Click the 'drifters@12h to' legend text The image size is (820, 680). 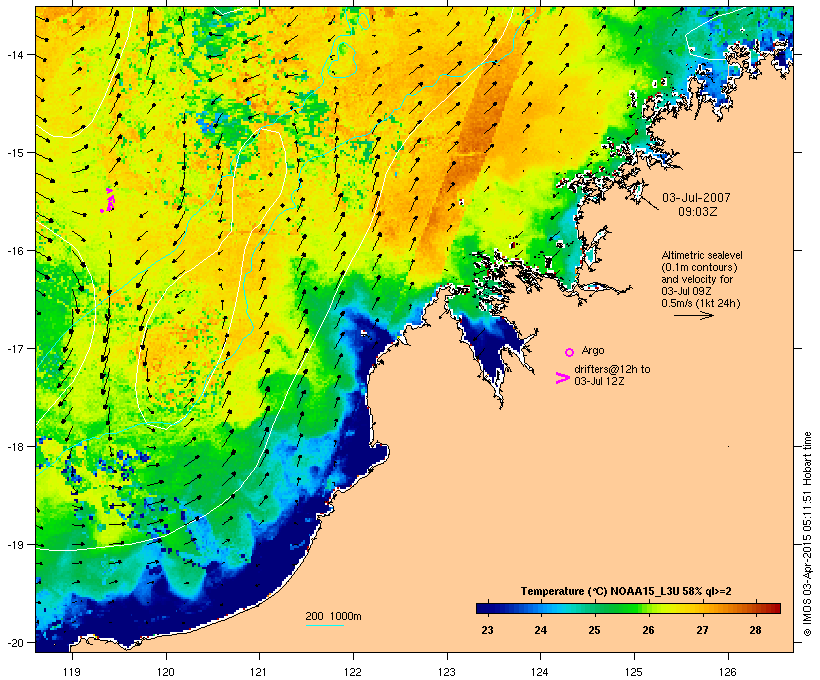(612, 369)
